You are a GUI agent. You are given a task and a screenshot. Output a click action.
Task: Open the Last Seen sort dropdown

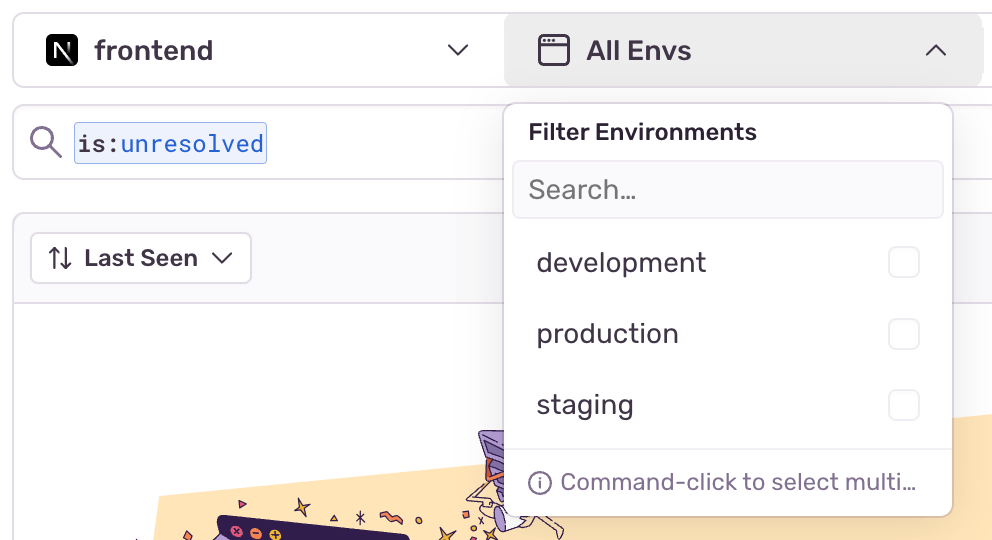point(141,258)
